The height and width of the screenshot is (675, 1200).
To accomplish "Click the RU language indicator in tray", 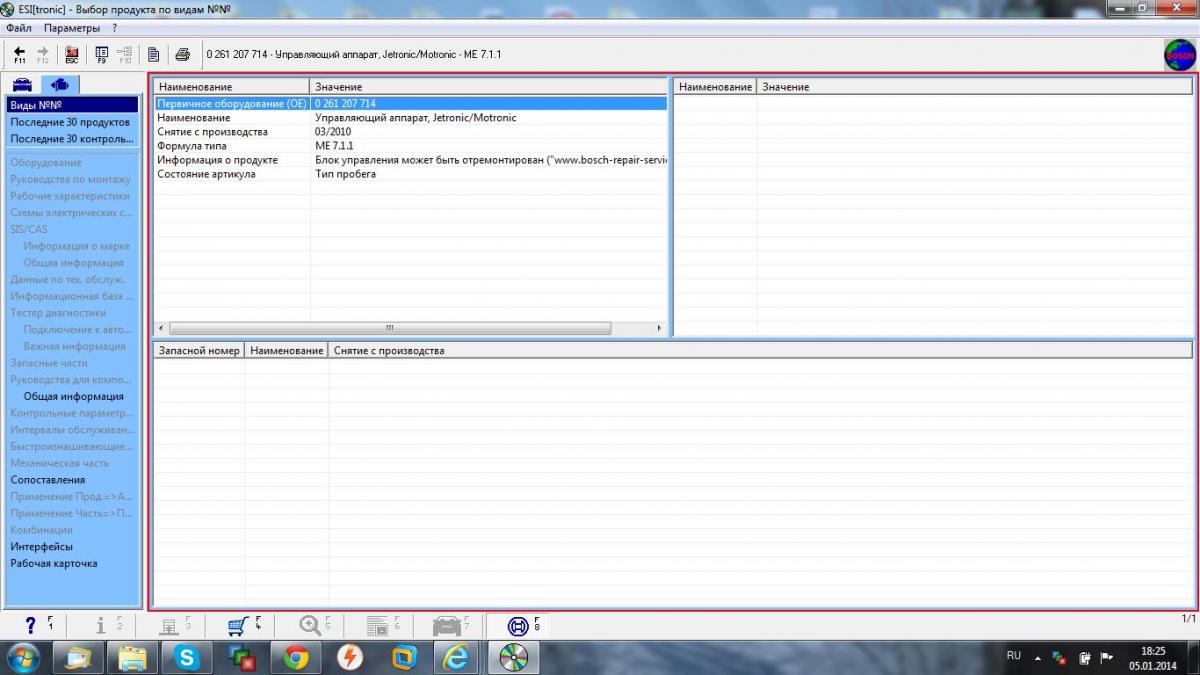I will pyautogui.click(x=1014, y=656).
